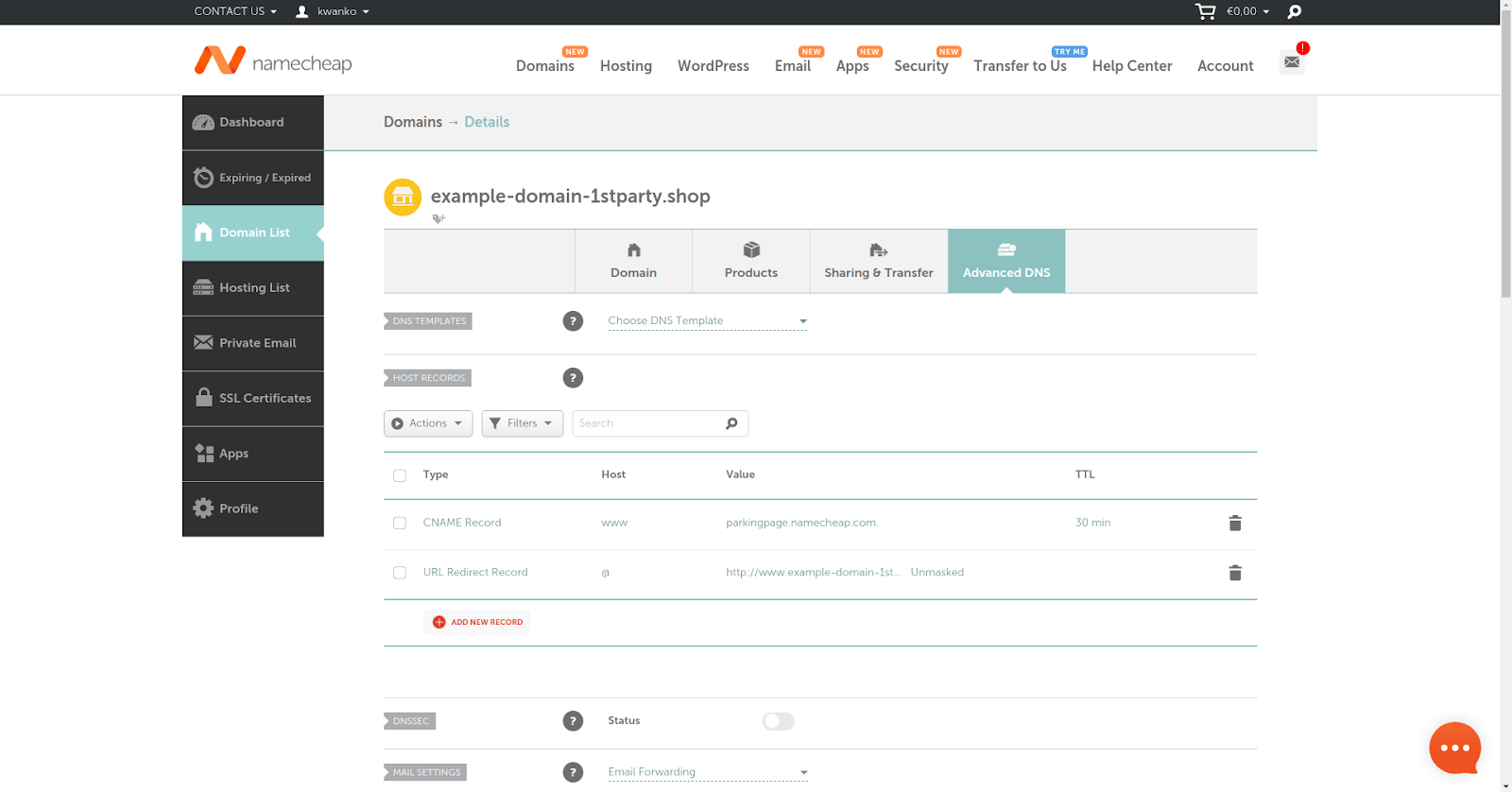Check the CNAME Record checkbox

click(x=400, y=523)
